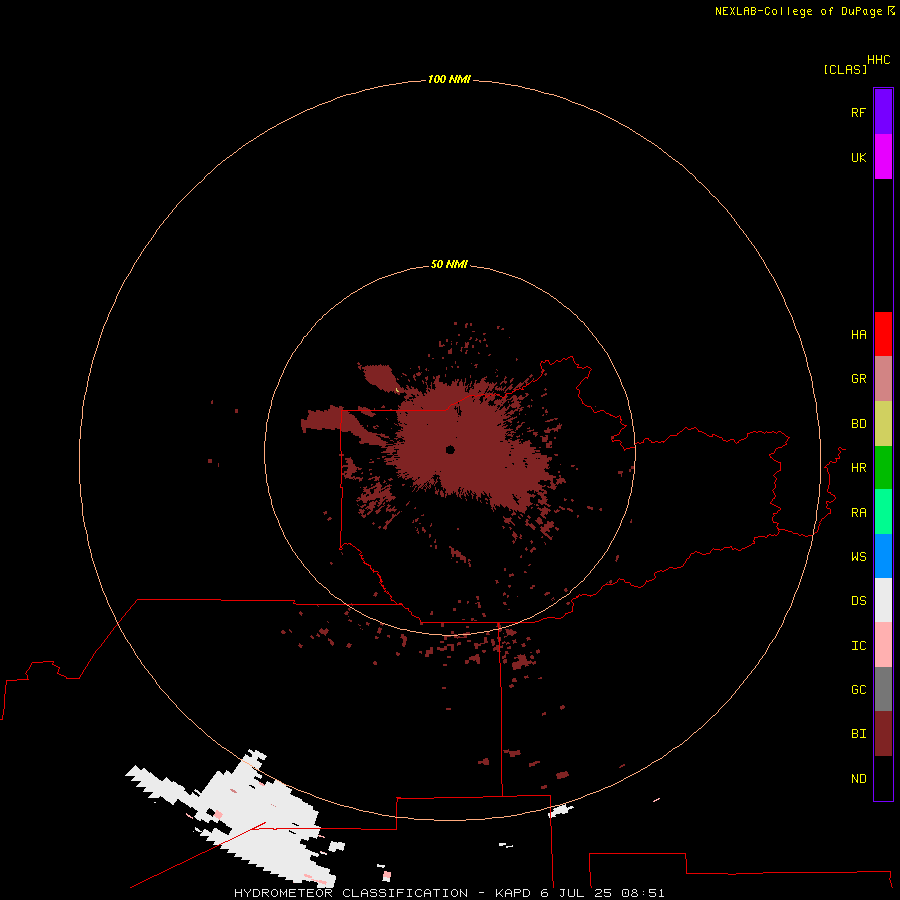Screen dimensions: 900x900
Task: Click the '08:51' timestamp
Action: (x=643, y=893)
